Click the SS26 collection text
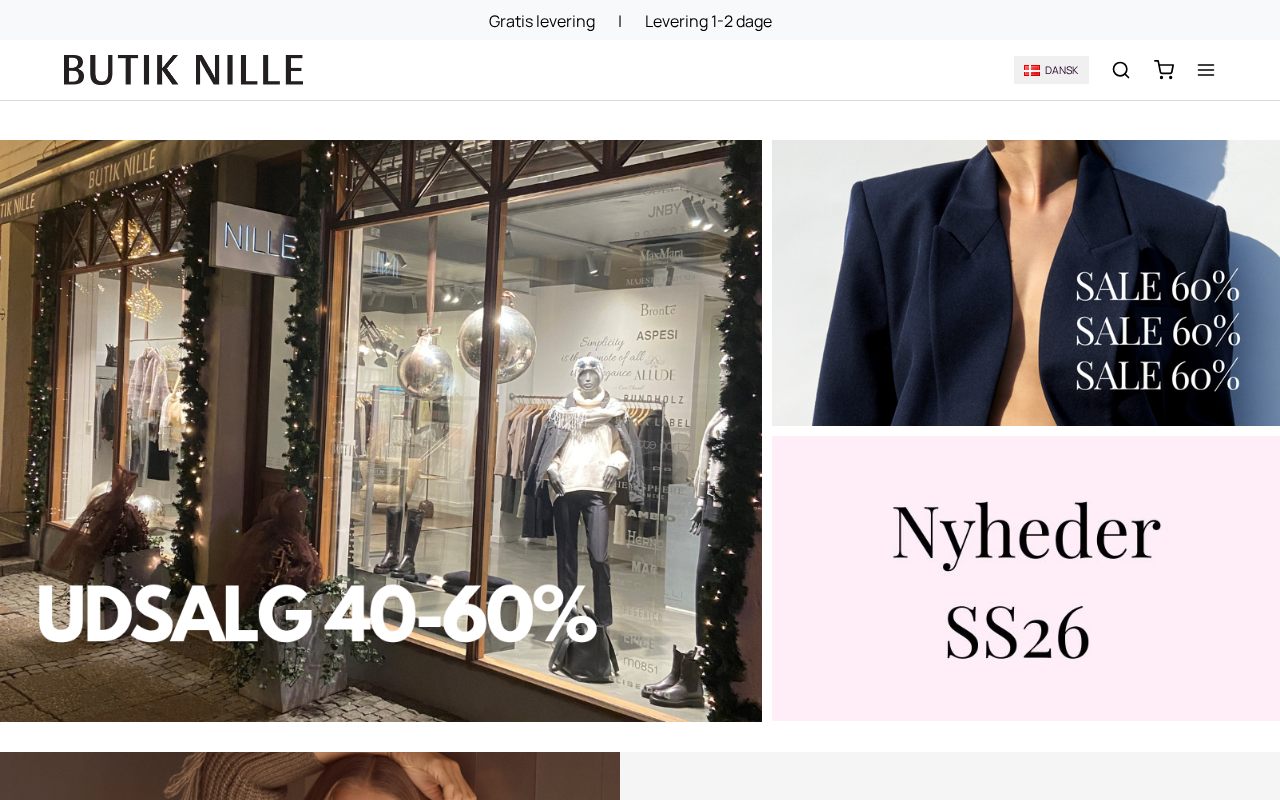Viewport: 1280px width, 800px height. (1017, 633)
